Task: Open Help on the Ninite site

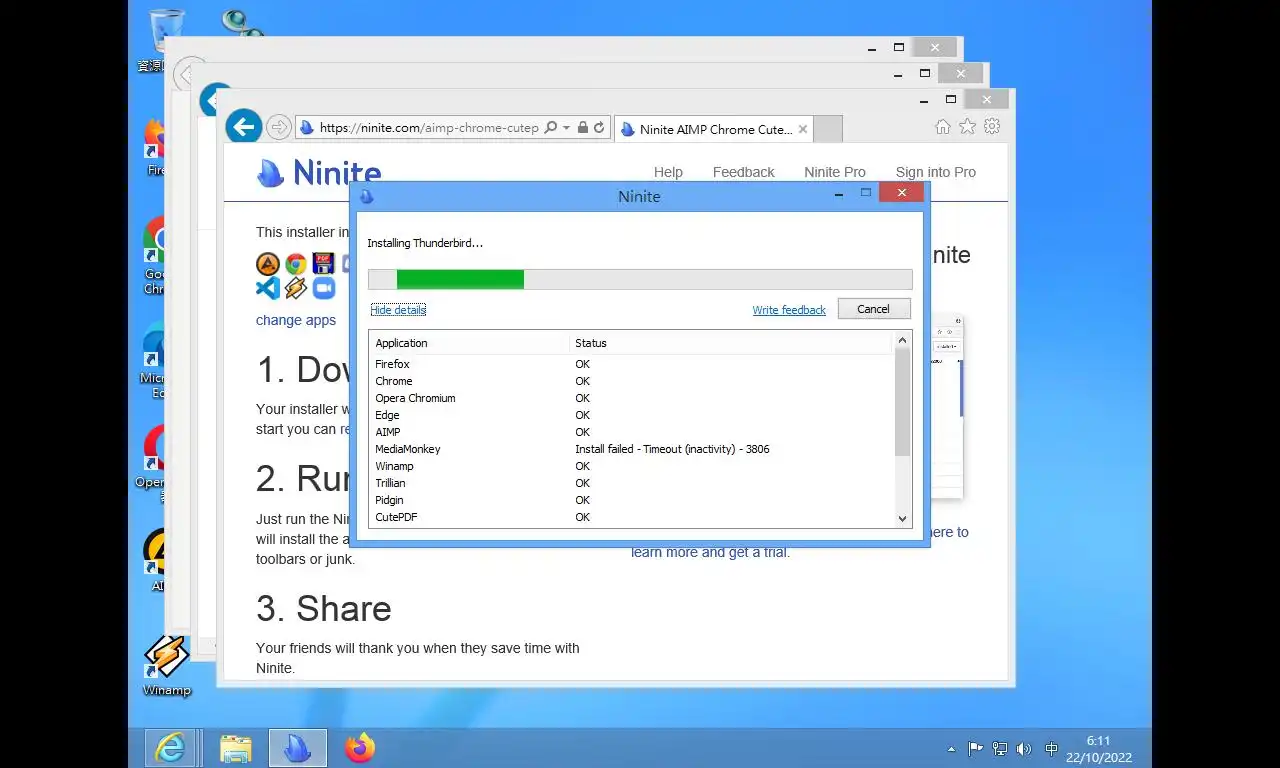Action: click(668, 172)
